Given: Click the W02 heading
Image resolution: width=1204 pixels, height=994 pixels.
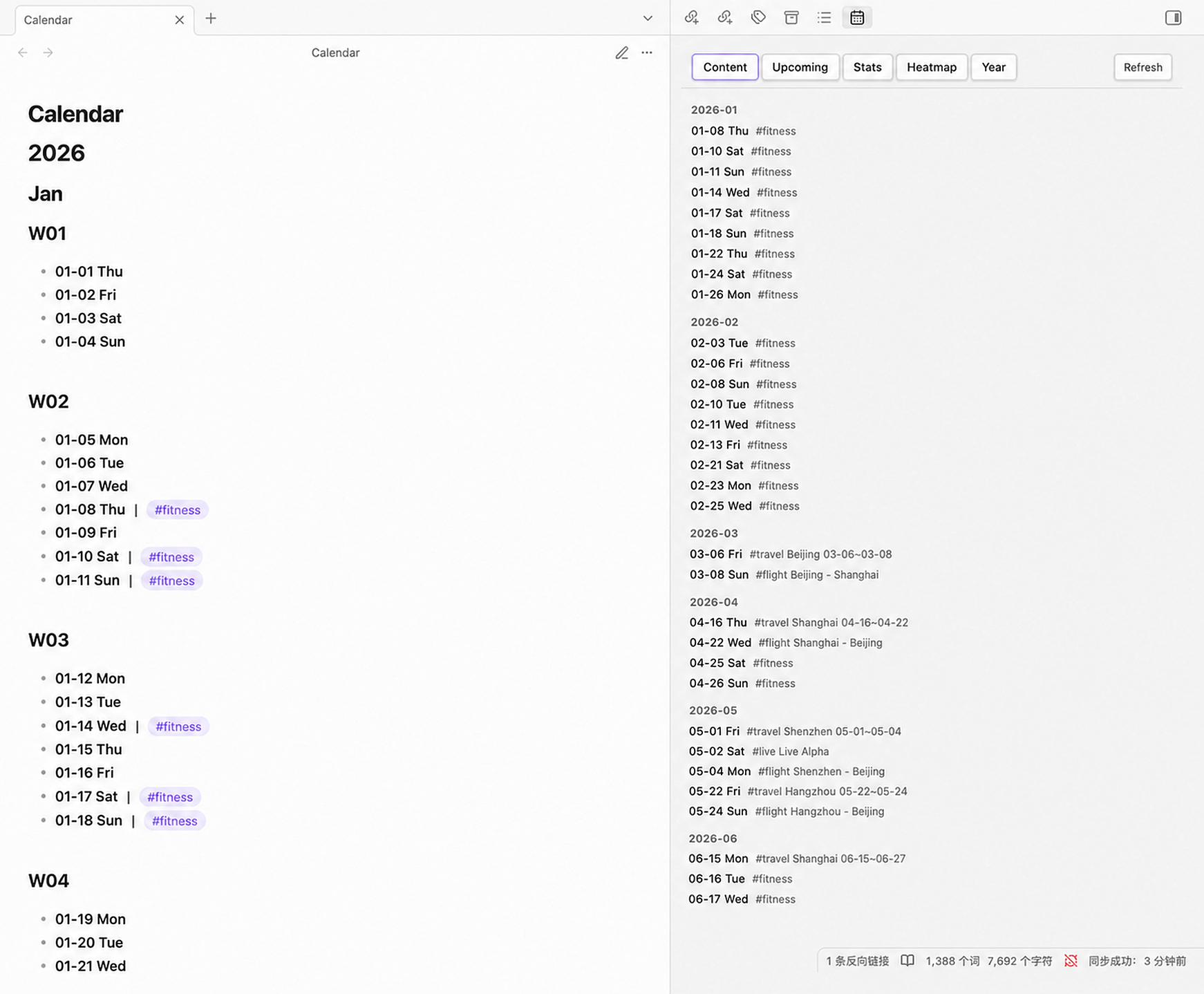Looking at the screenshot, I should [x=48, y=402].
